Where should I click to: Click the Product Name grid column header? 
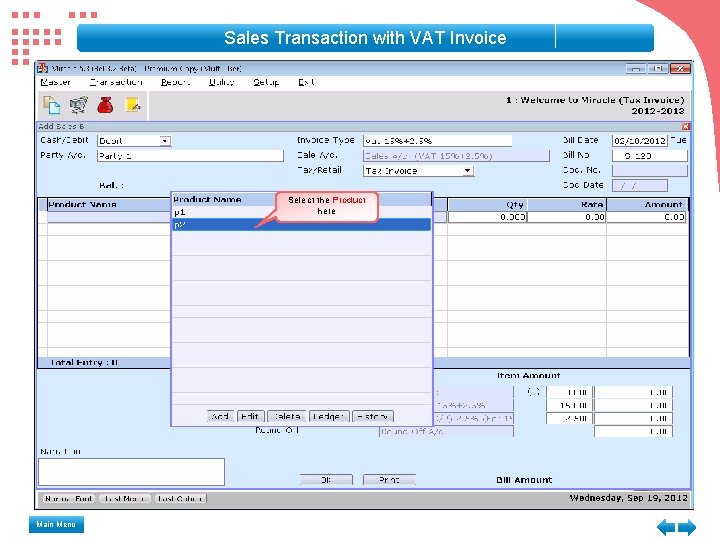pyautogui.click(x=108, y=204)
